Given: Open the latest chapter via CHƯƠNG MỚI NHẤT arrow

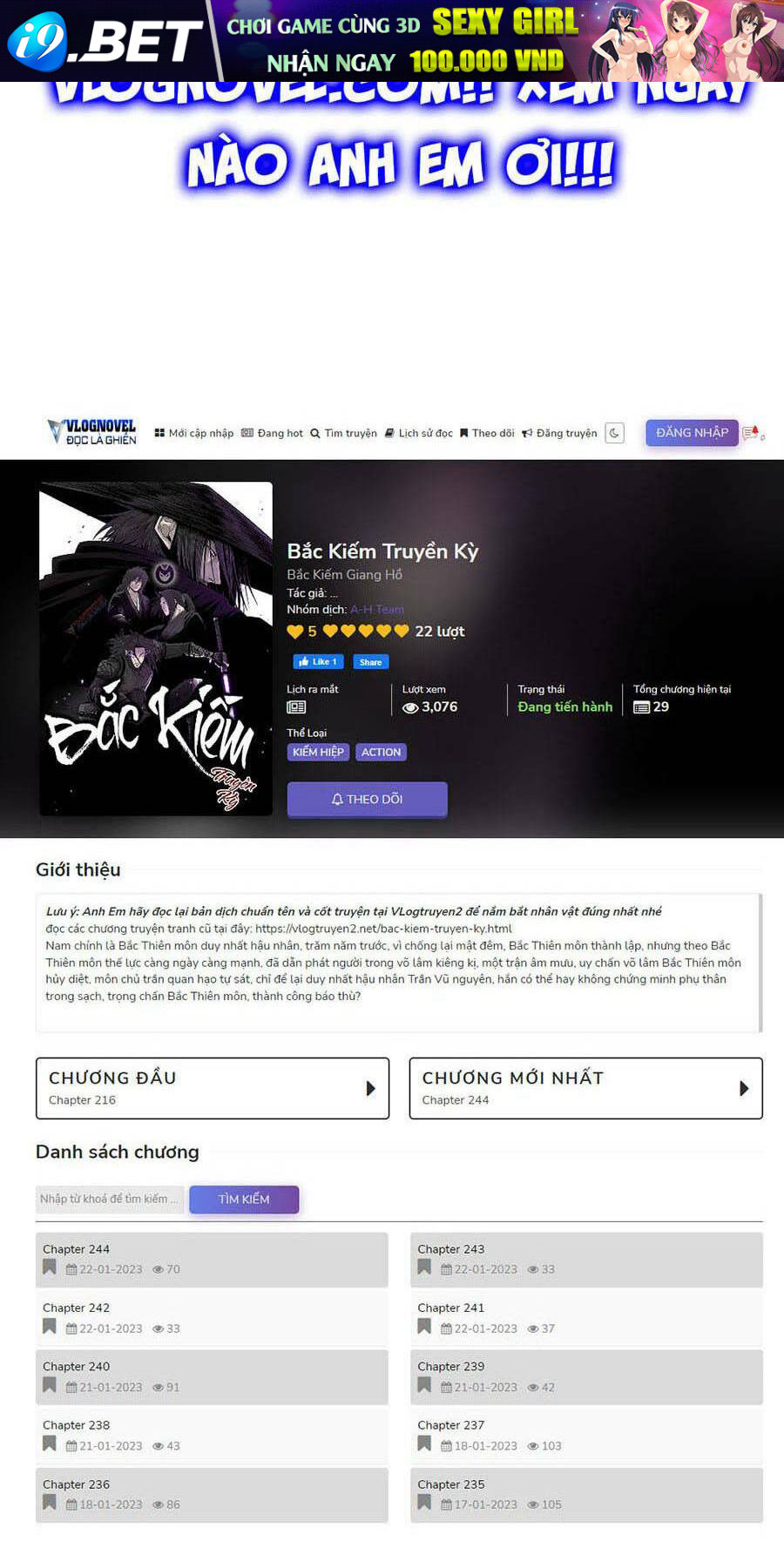Looking at the screenshot, I should coord(744,1088).
